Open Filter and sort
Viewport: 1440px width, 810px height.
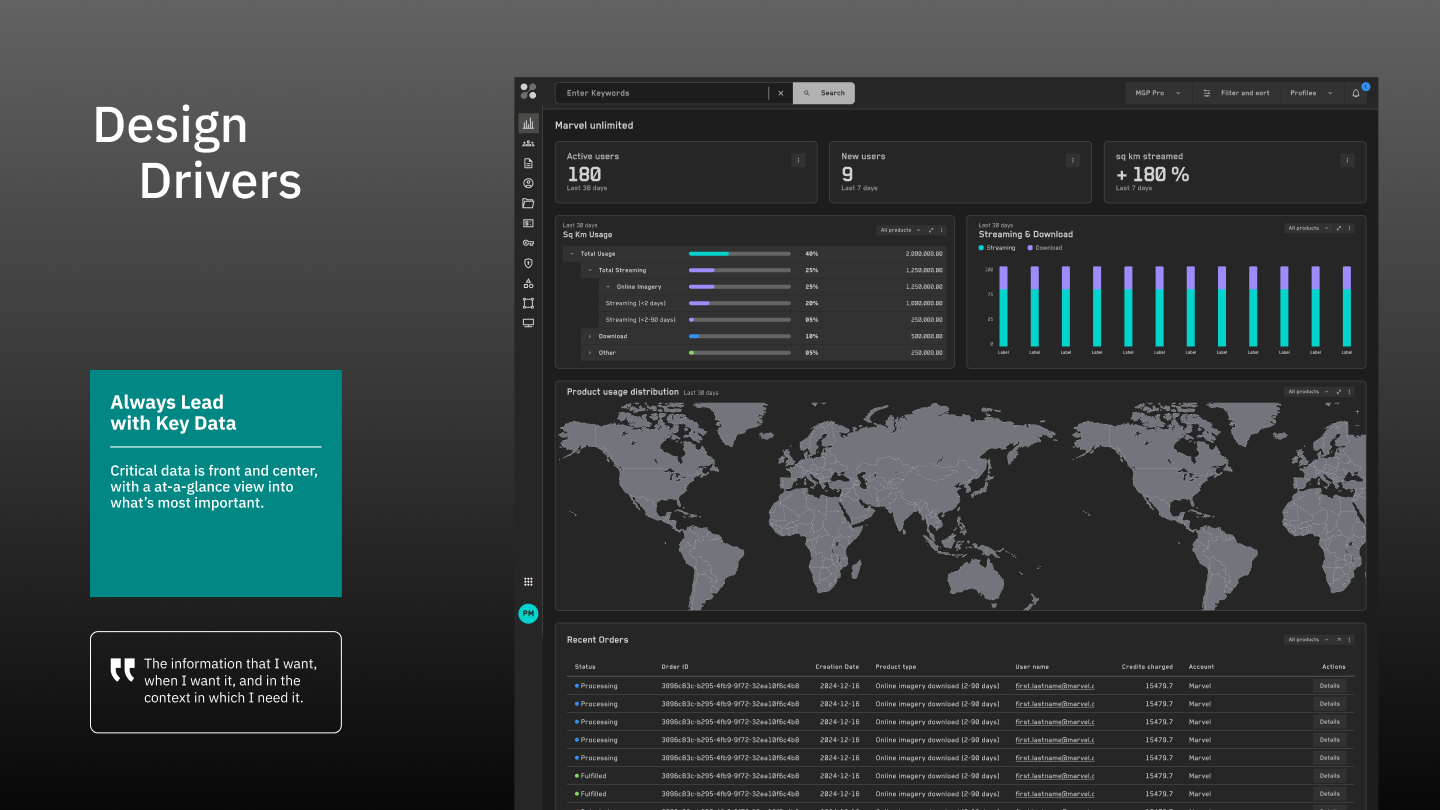pyautogui.click(x=1236, y=93)
